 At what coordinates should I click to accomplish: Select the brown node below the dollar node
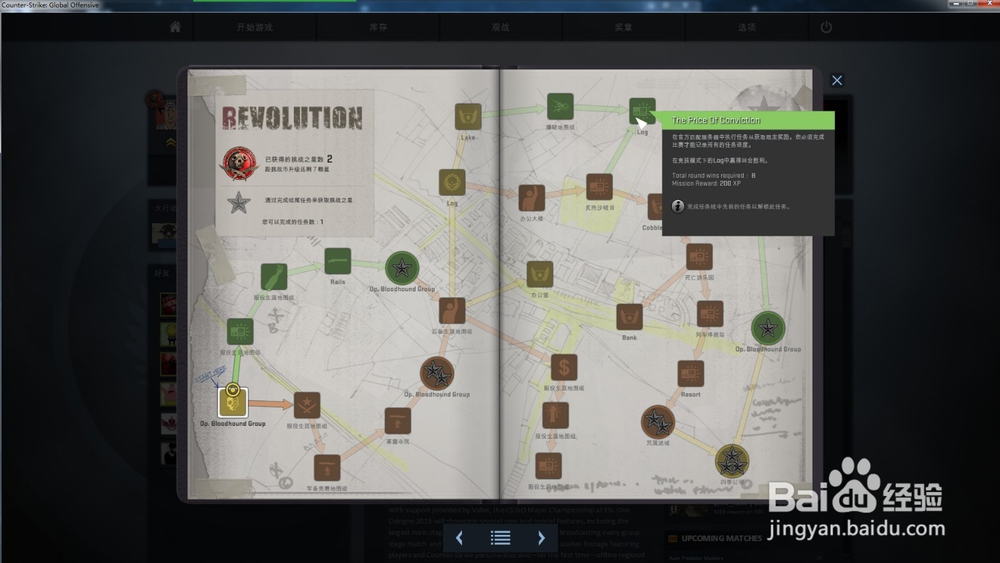(x=555, y=416)
